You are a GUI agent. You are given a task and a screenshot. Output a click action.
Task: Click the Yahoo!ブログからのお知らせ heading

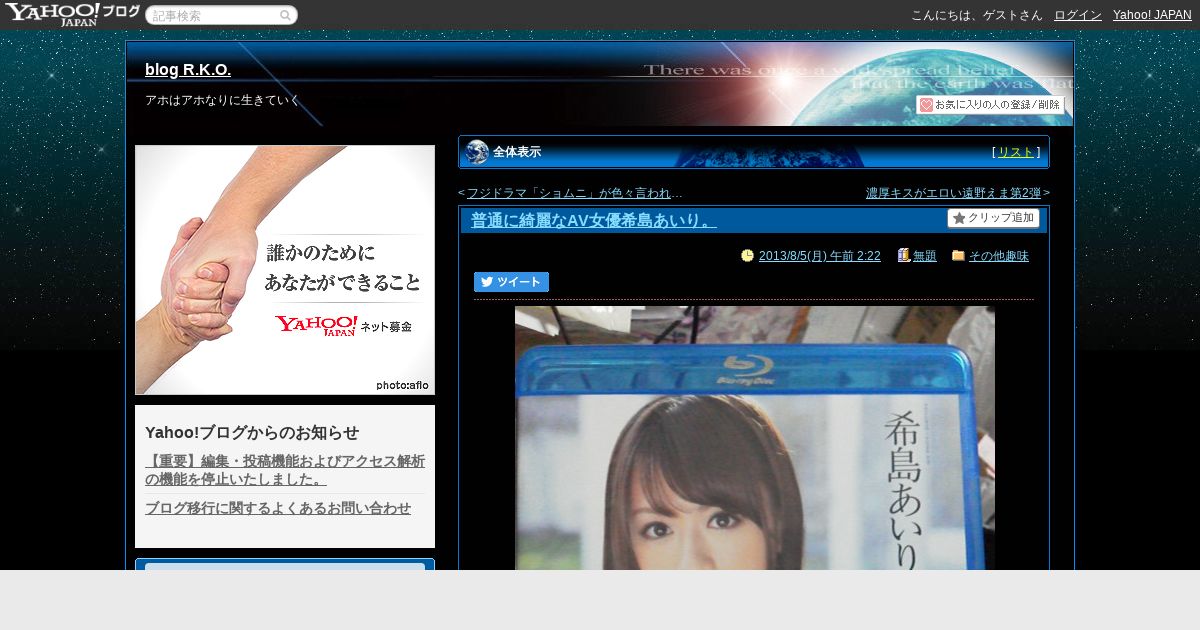[252, 433]
